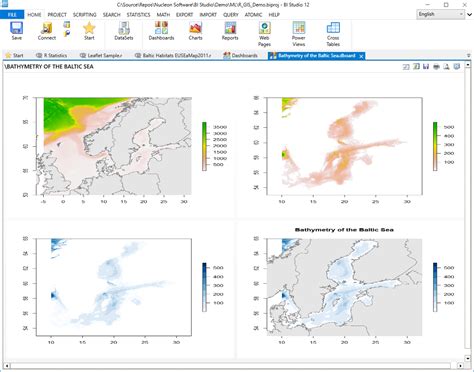Screen dimensions: 474x372
Task: Click the vertical scrollbar down arrow
Action: tap(468, 358)
